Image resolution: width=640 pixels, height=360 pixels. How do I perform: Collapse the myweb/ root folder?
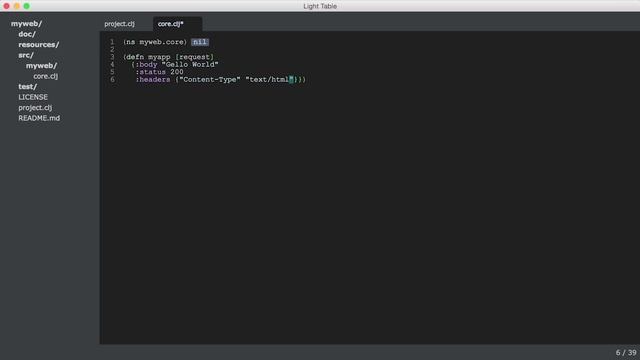coord(26,24)
